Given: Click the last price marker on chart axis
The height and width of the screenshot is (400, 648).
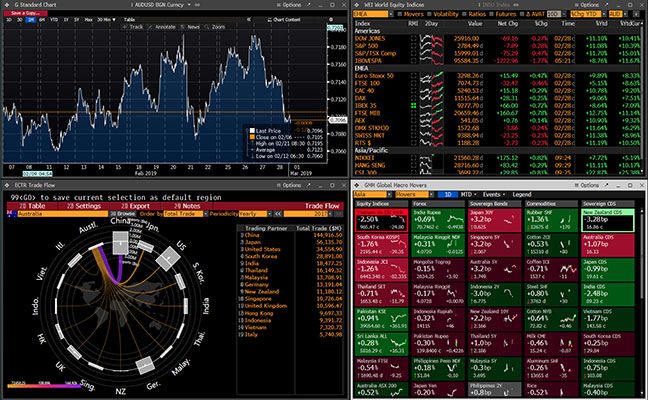Looking at the screenshot, I should 338,120.
